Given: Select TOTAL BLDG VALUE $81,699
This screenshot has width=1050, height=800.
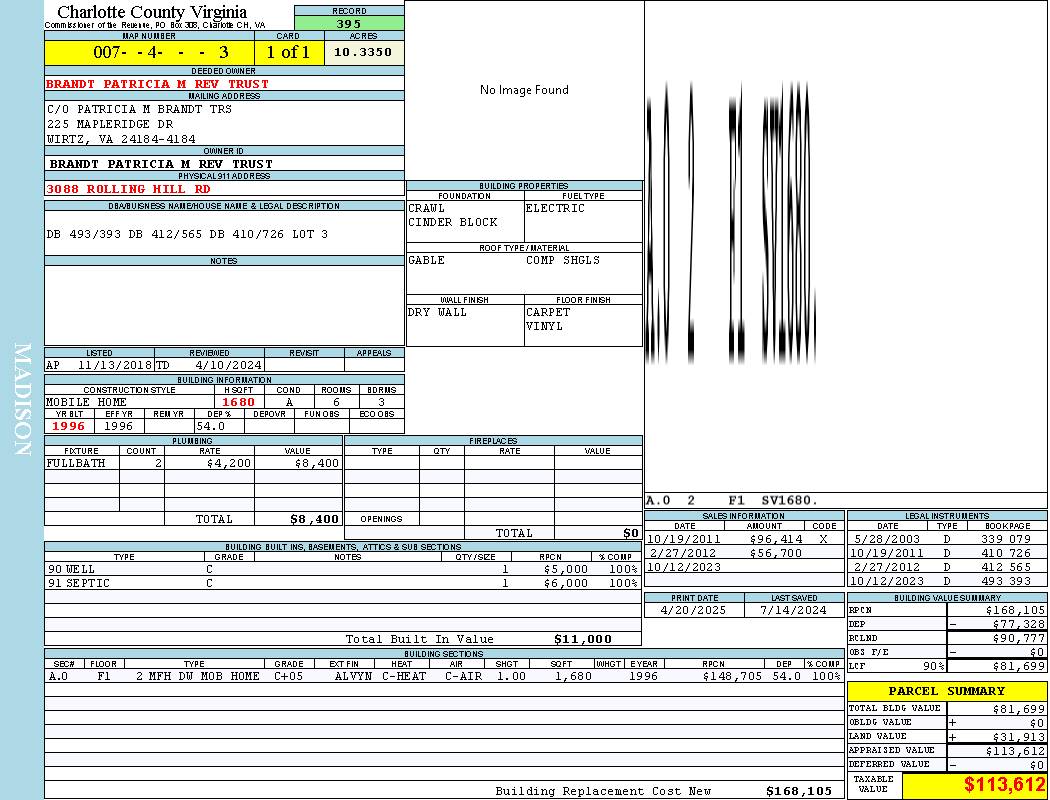Looking at the screenshot, I should (1018, 709).
